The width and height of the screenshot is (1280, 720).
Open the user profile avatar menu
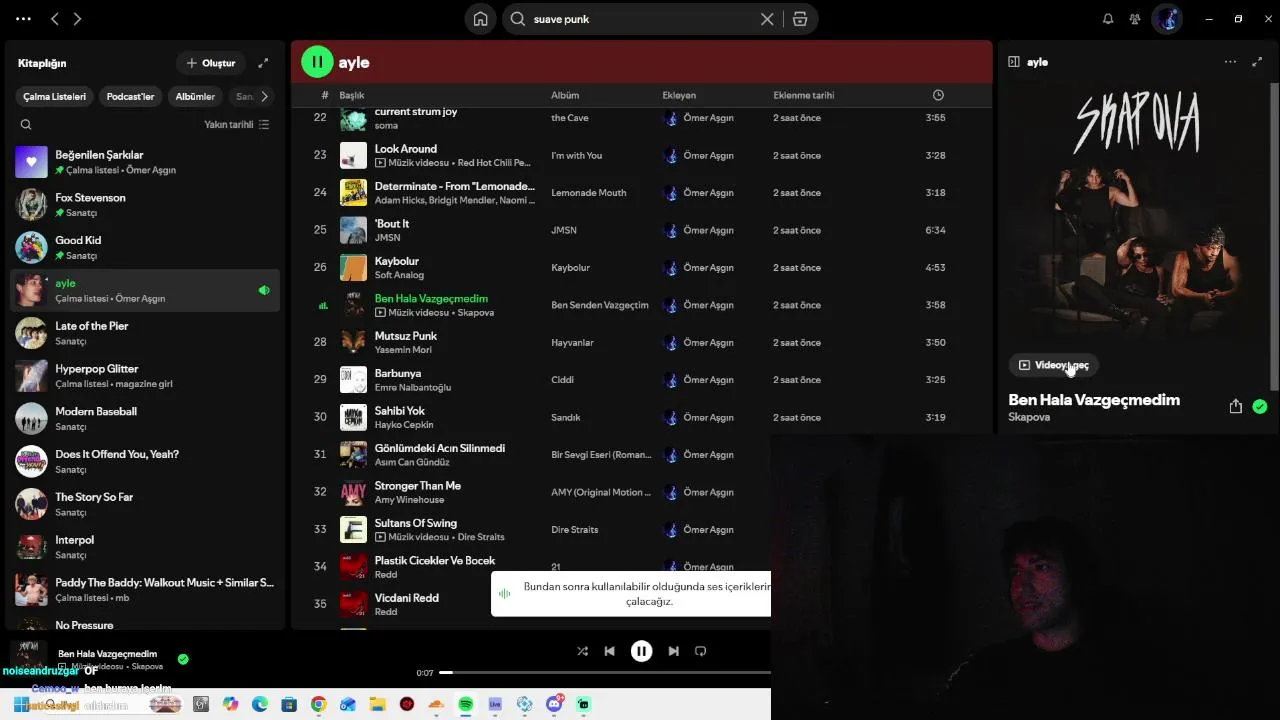pos(1167,19)
